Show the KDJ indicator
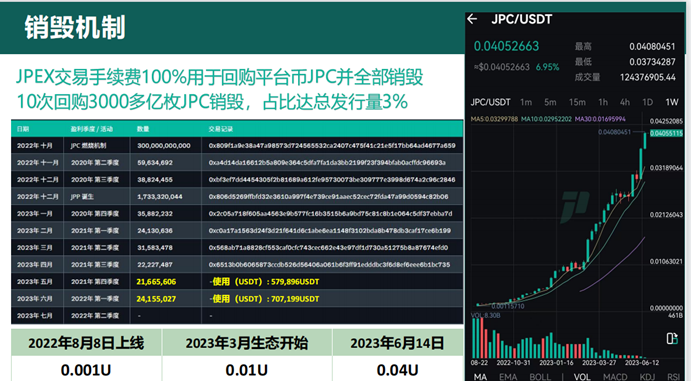The image size is (691, 381). (x=647, y=377)
